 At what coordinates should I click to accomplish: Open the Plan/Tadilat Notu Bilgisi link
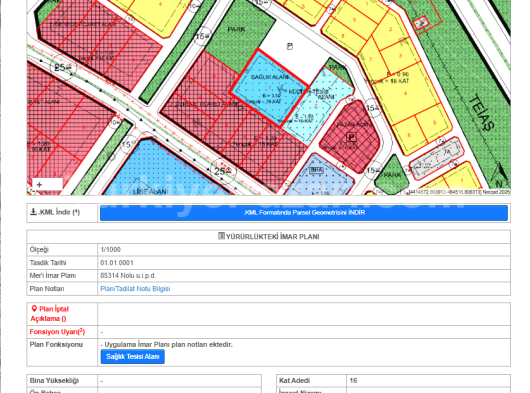[135, 289]
